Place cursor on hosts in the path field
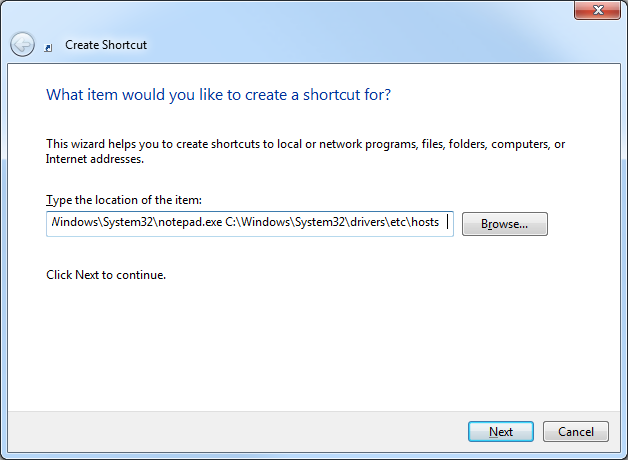Screen dimensions: 628x460 [425, 222]
